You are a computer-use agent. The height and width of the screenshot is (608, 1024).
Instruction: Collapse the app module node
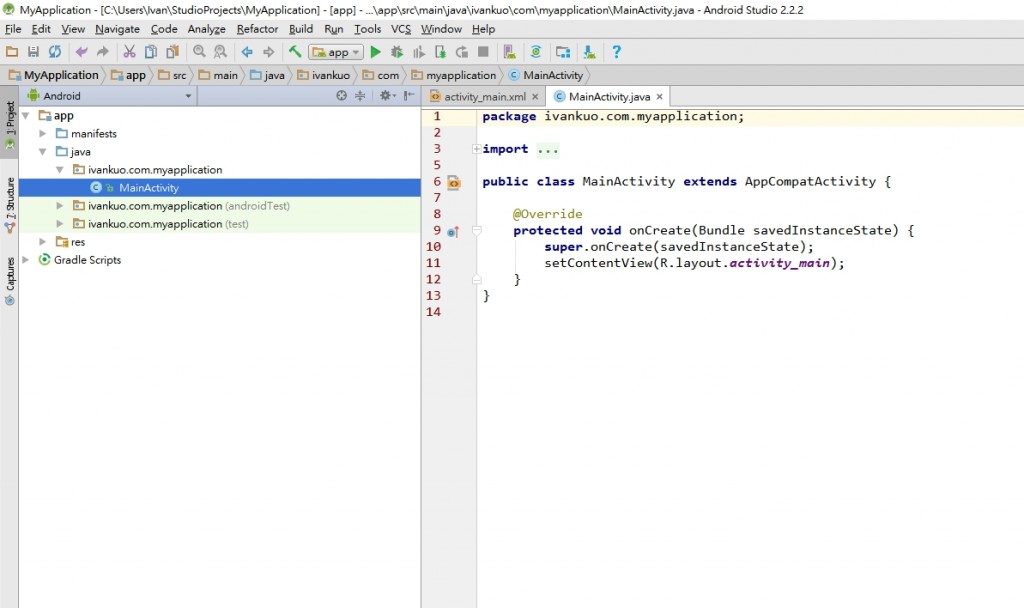[x=26, y=116]
